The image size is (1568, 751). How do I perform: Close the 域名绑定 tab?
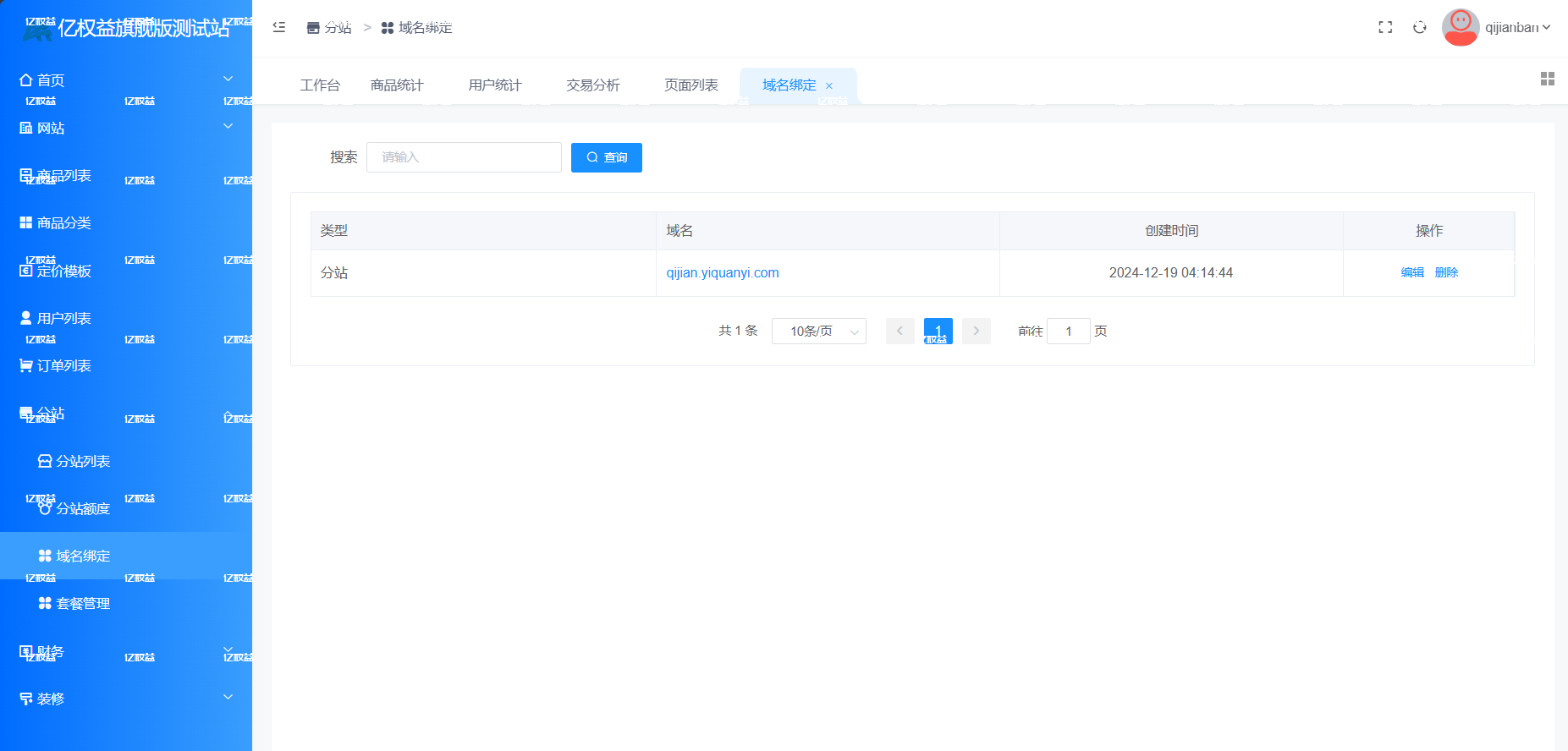tap(829, 86)
